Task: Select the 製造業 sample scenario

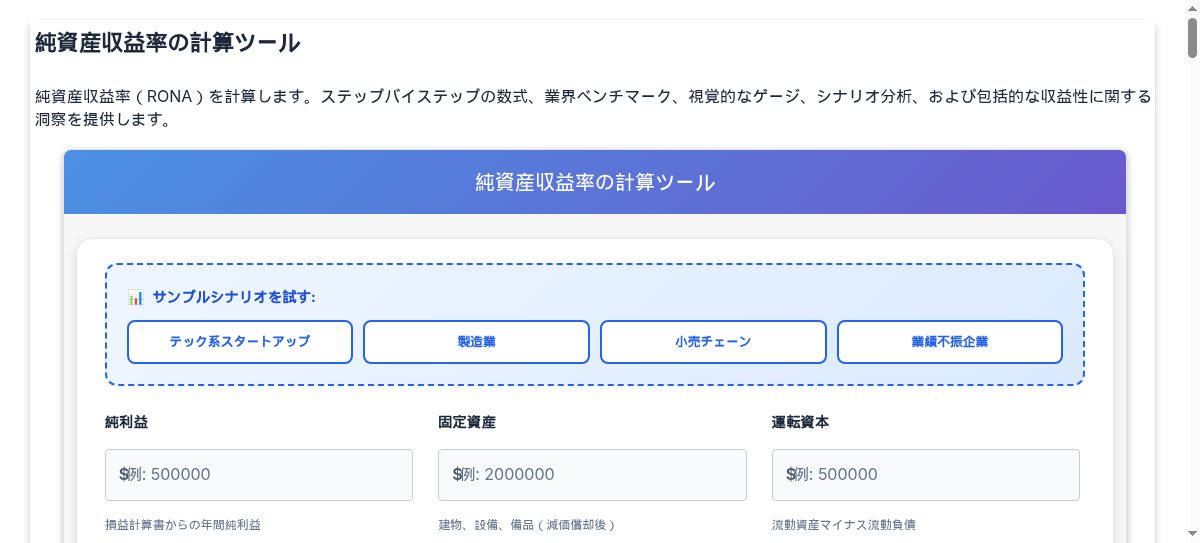Action: (x=476, y=342)
